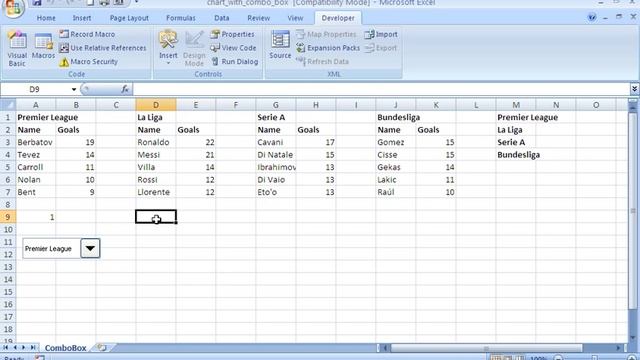
Task: Switch to the Insert ribbon tab
Action: point(82,18)
